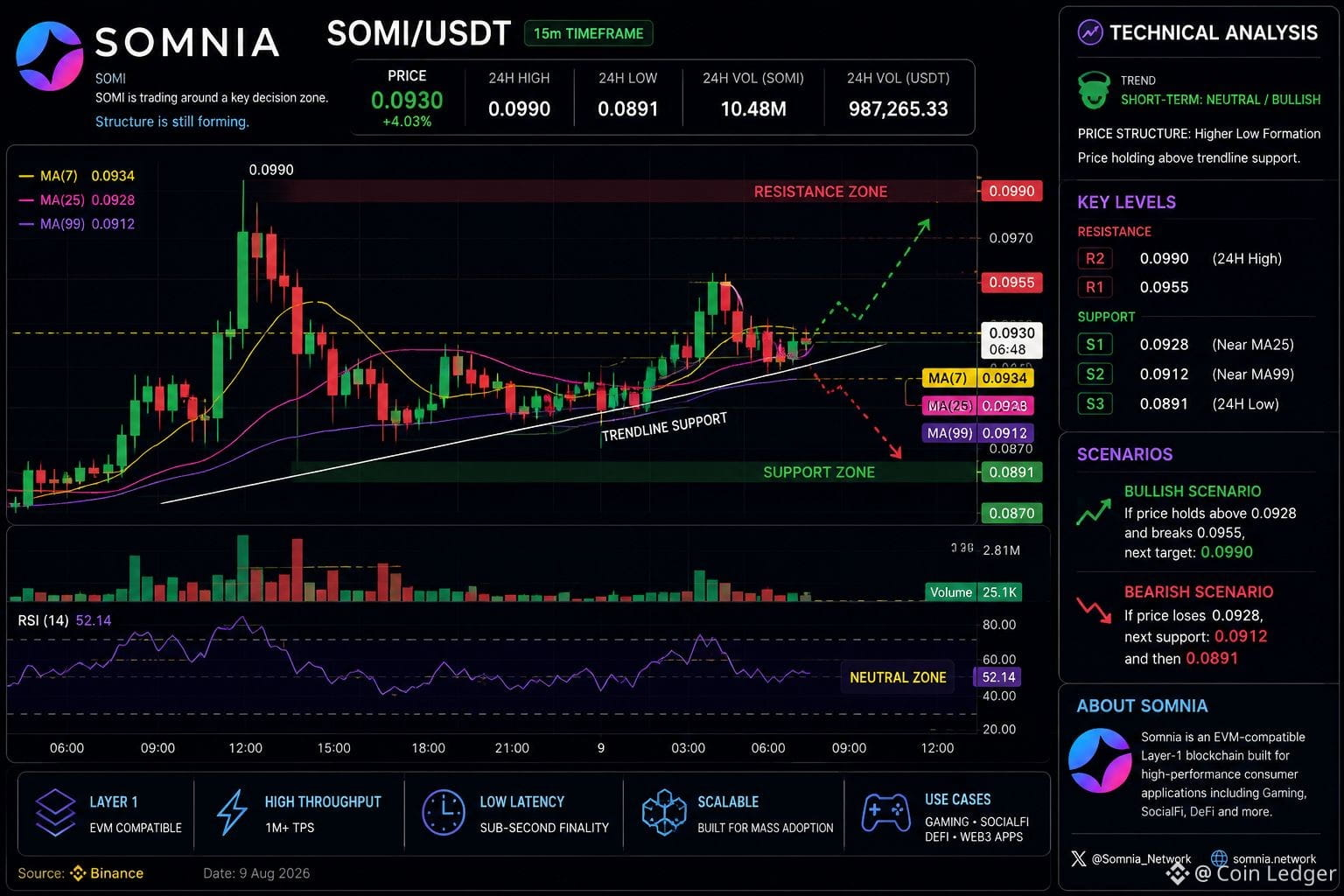Click the BULLISH SCENARIO title
1344x896 pixels.
[x=1193, y=492]
